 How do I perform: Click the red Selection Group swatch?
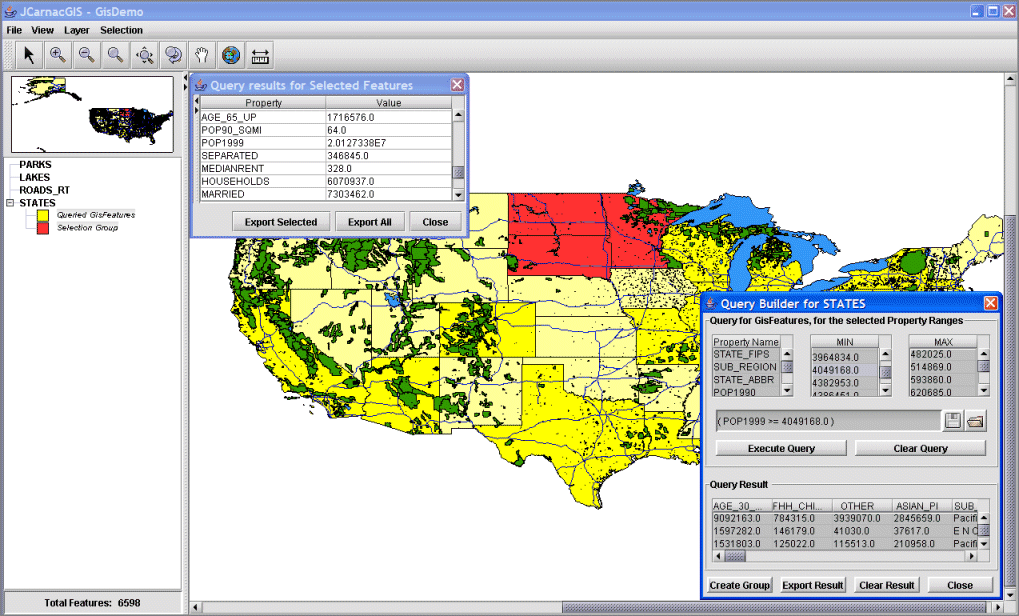[43, 228]
